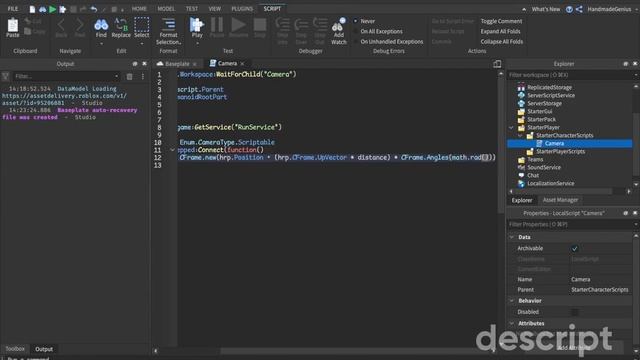
Task: Open the Help icon beside What's New
Action: point(569,9)
